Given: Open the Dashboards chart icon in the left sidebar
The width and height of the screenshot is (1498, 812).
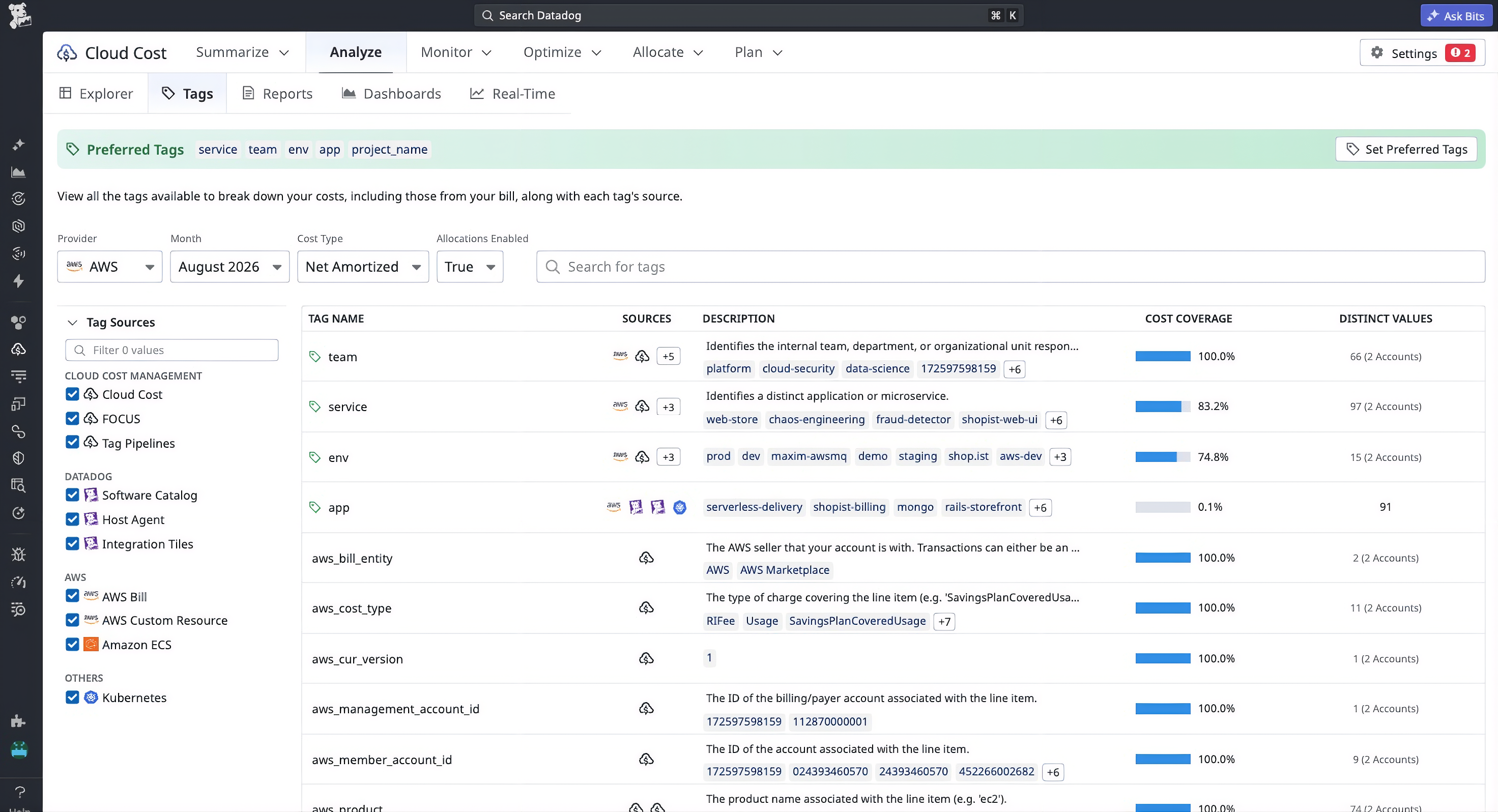Looking at the screenshot, I should point(19,172).
